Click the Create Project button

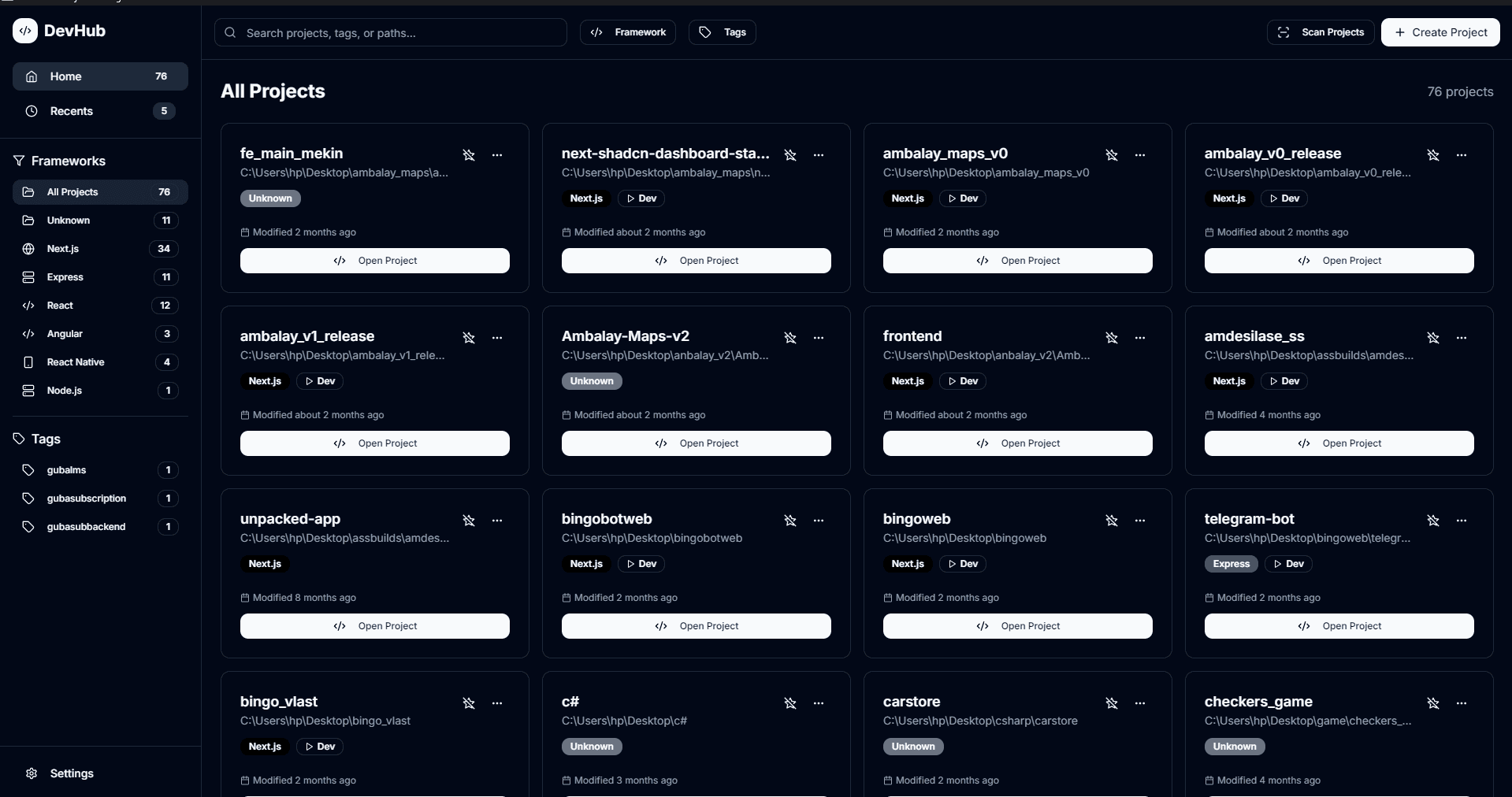point(1440,32)
